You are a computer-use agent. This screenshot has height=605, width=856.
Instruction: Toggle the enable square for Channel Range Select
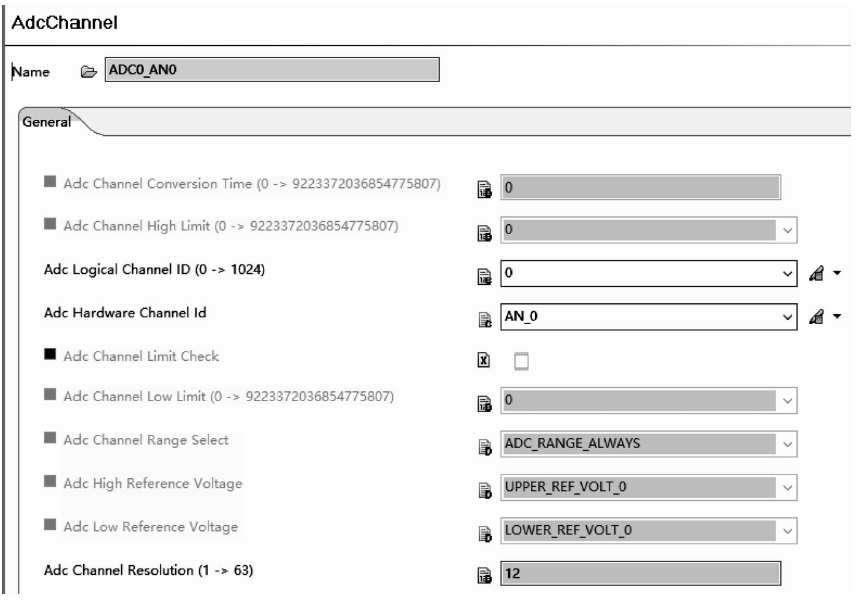pos(50,438)
